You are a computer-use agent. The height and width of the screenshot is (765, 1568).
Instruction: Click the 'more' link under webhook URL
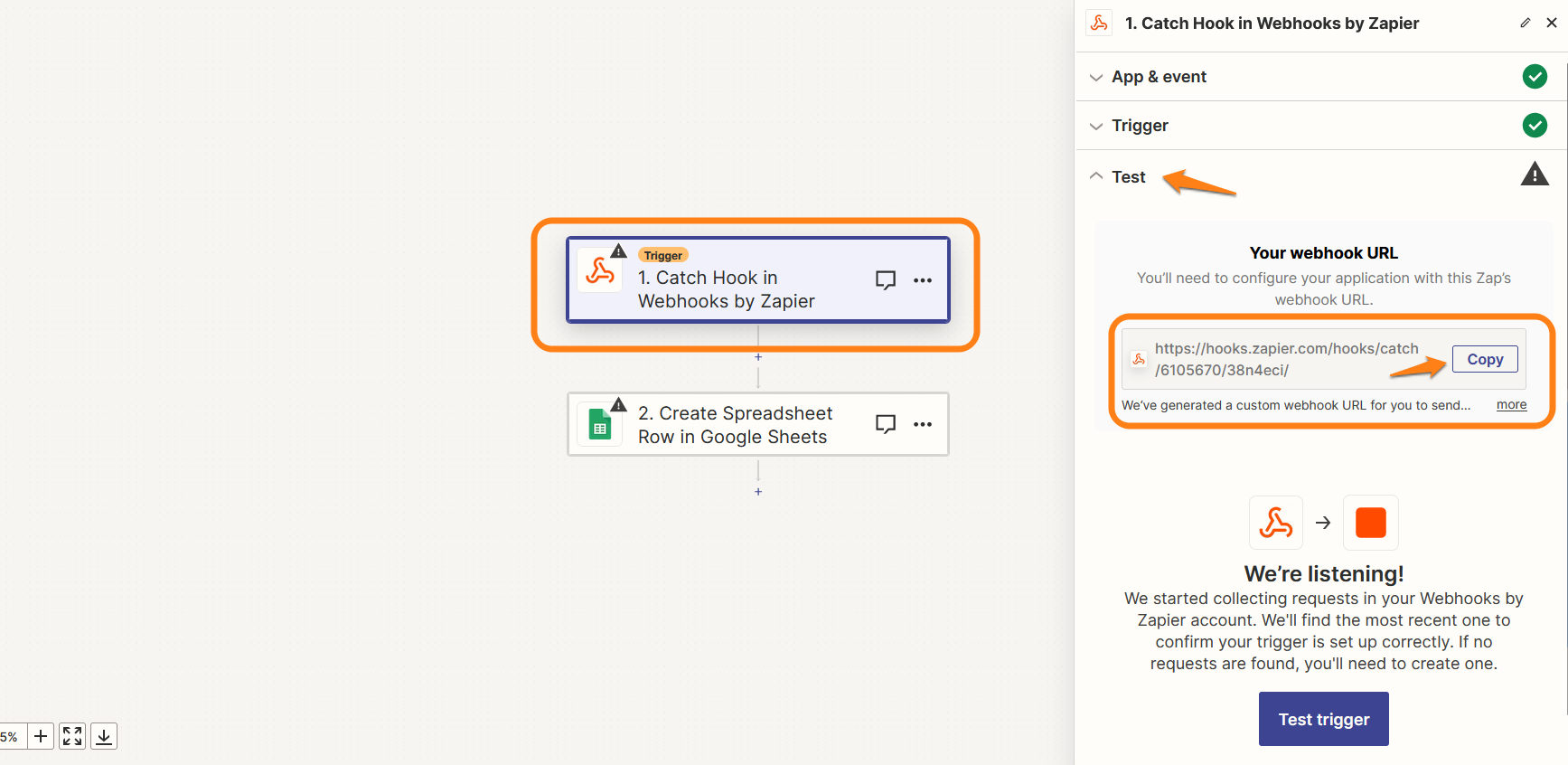click(1511, 405)
